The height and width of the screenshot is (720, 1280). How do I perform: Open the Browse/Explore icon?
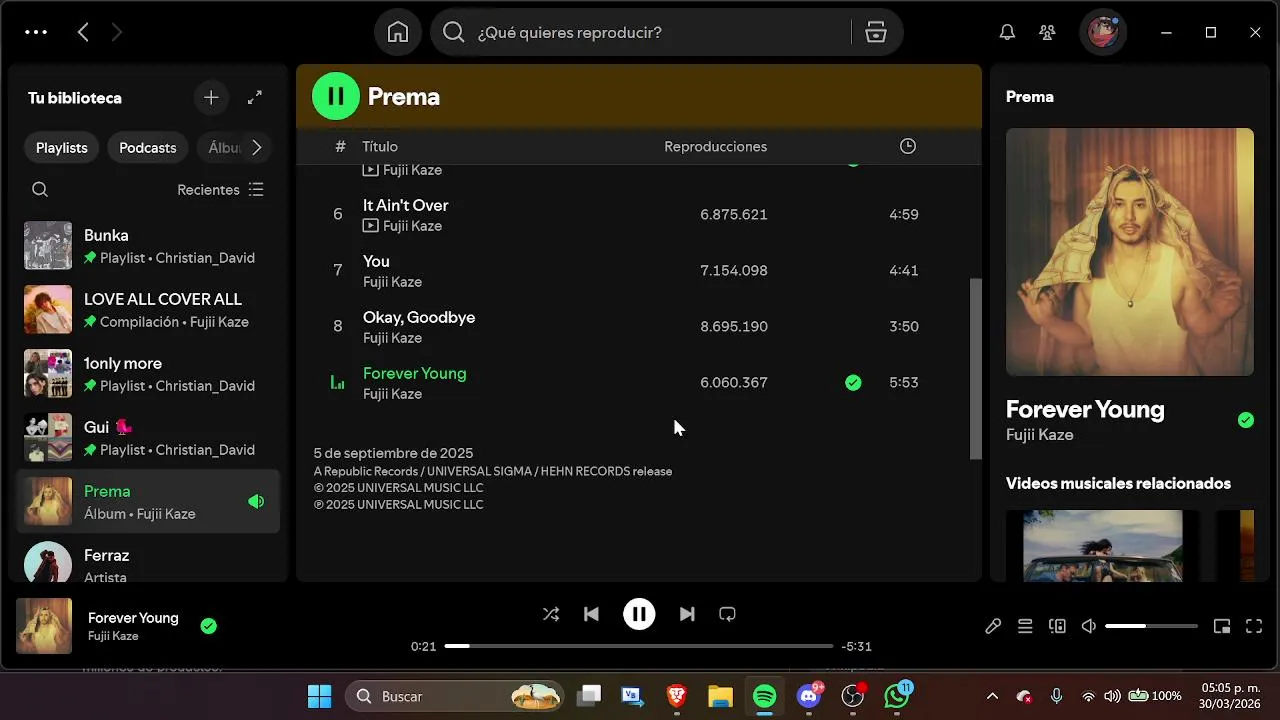point(876,32)
